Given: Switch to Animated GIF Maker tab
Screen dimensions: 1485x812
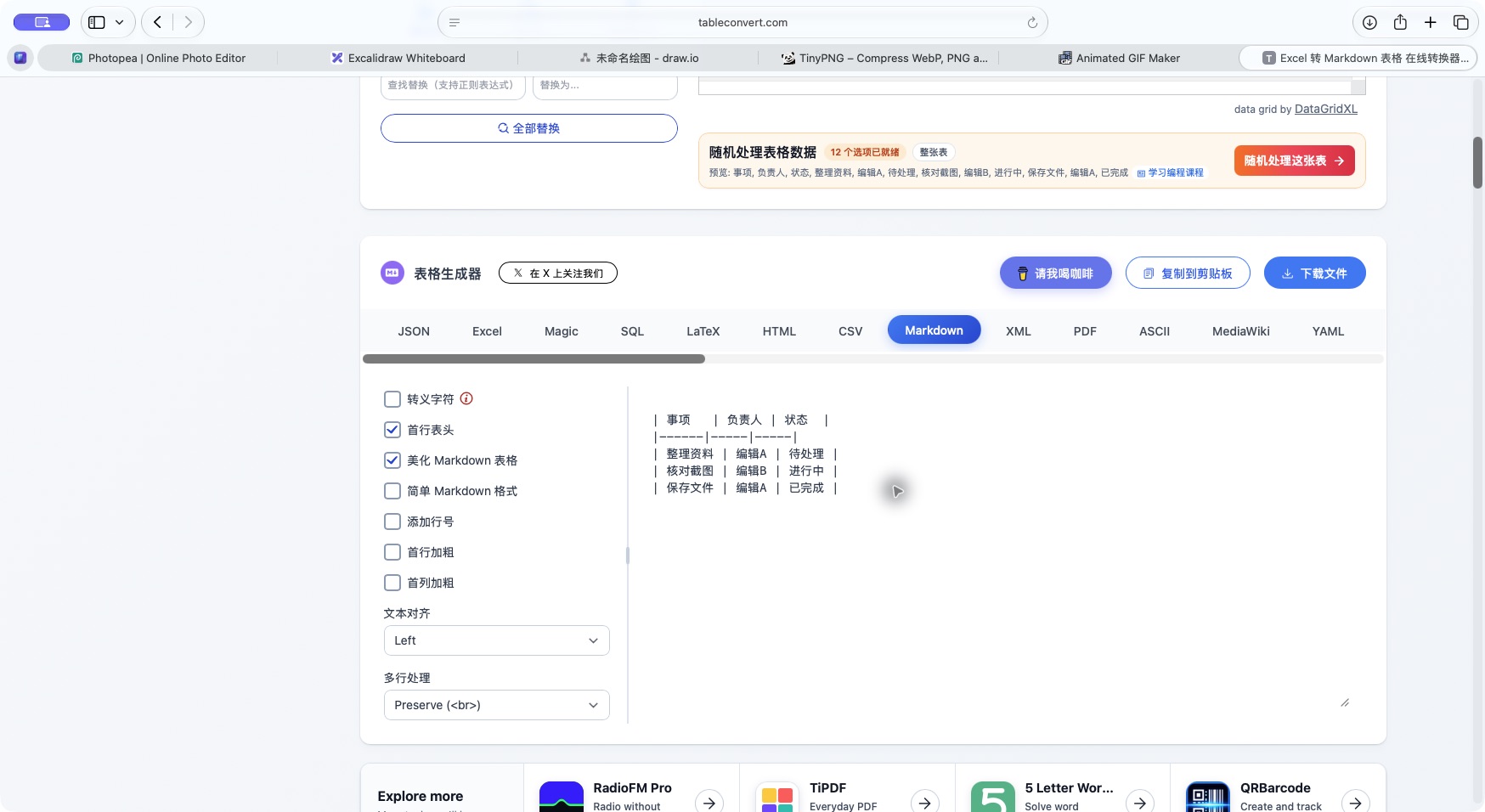Looking at the screenshot, I should 1120,58.
